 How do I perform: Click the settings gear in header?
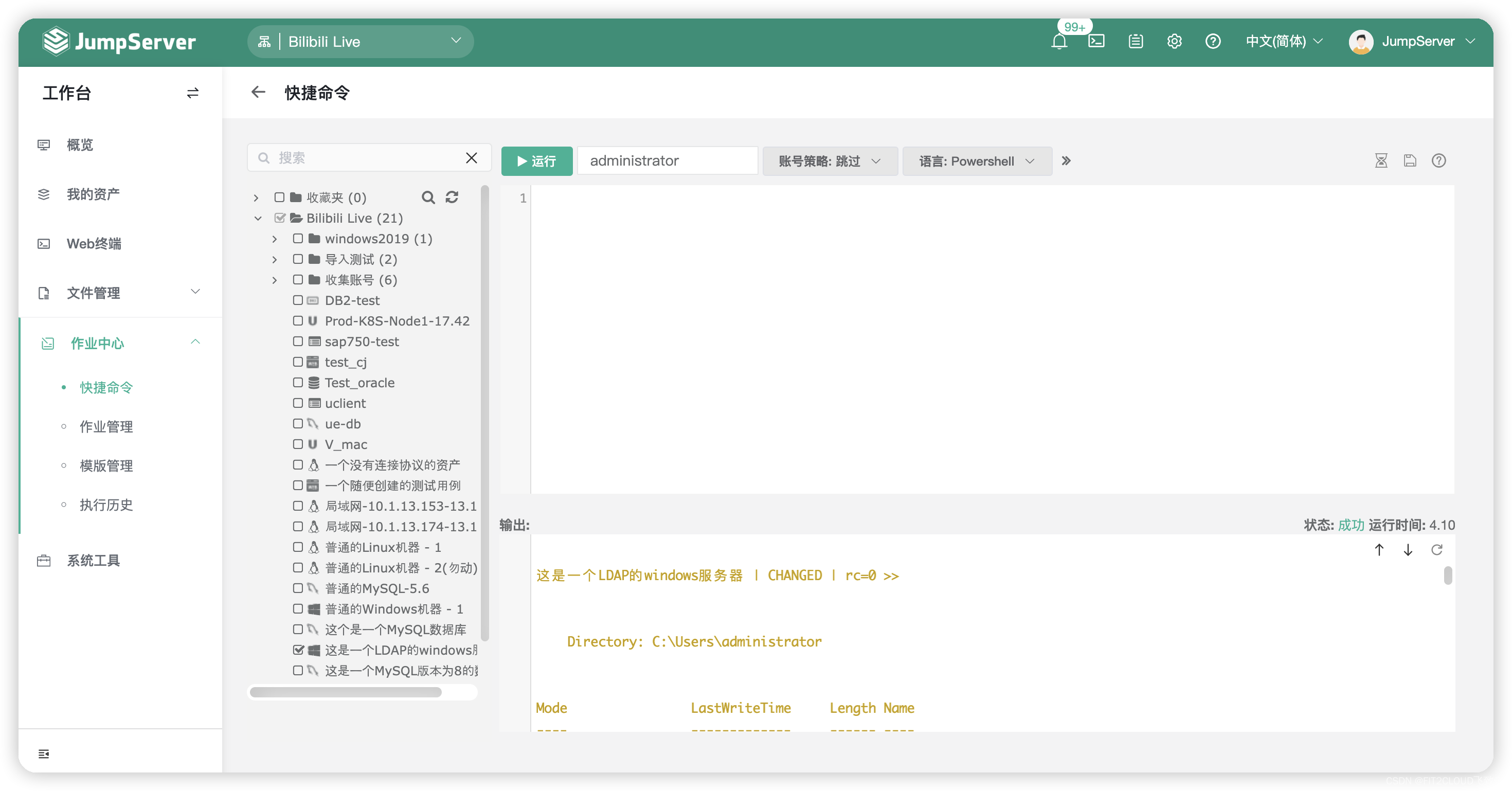pos(1174,41)
